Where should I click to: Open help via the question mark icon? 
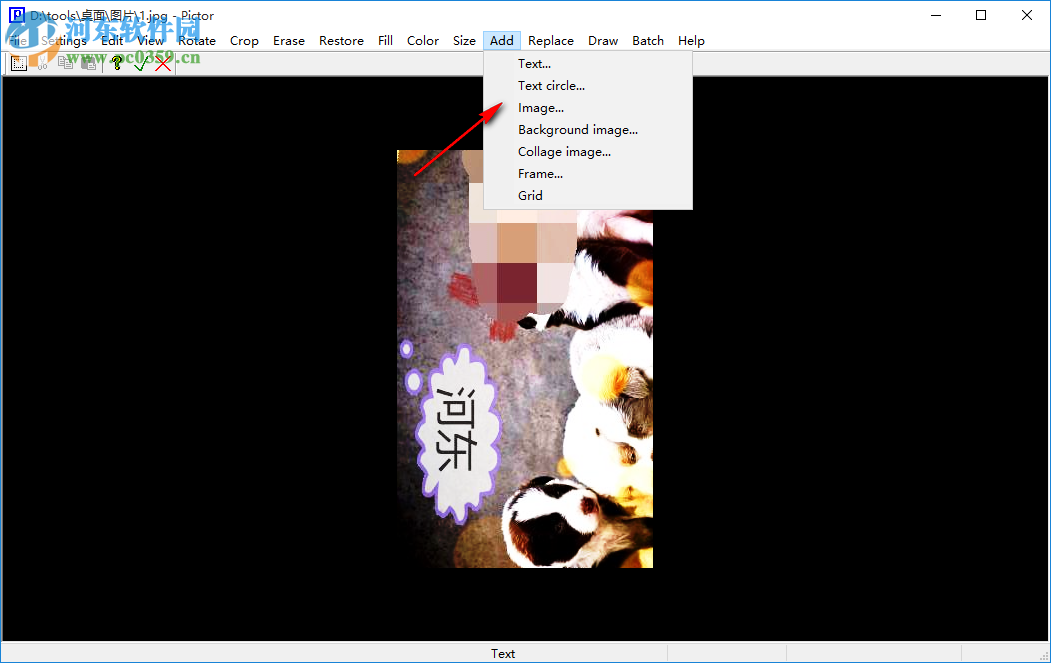point(117,62)
